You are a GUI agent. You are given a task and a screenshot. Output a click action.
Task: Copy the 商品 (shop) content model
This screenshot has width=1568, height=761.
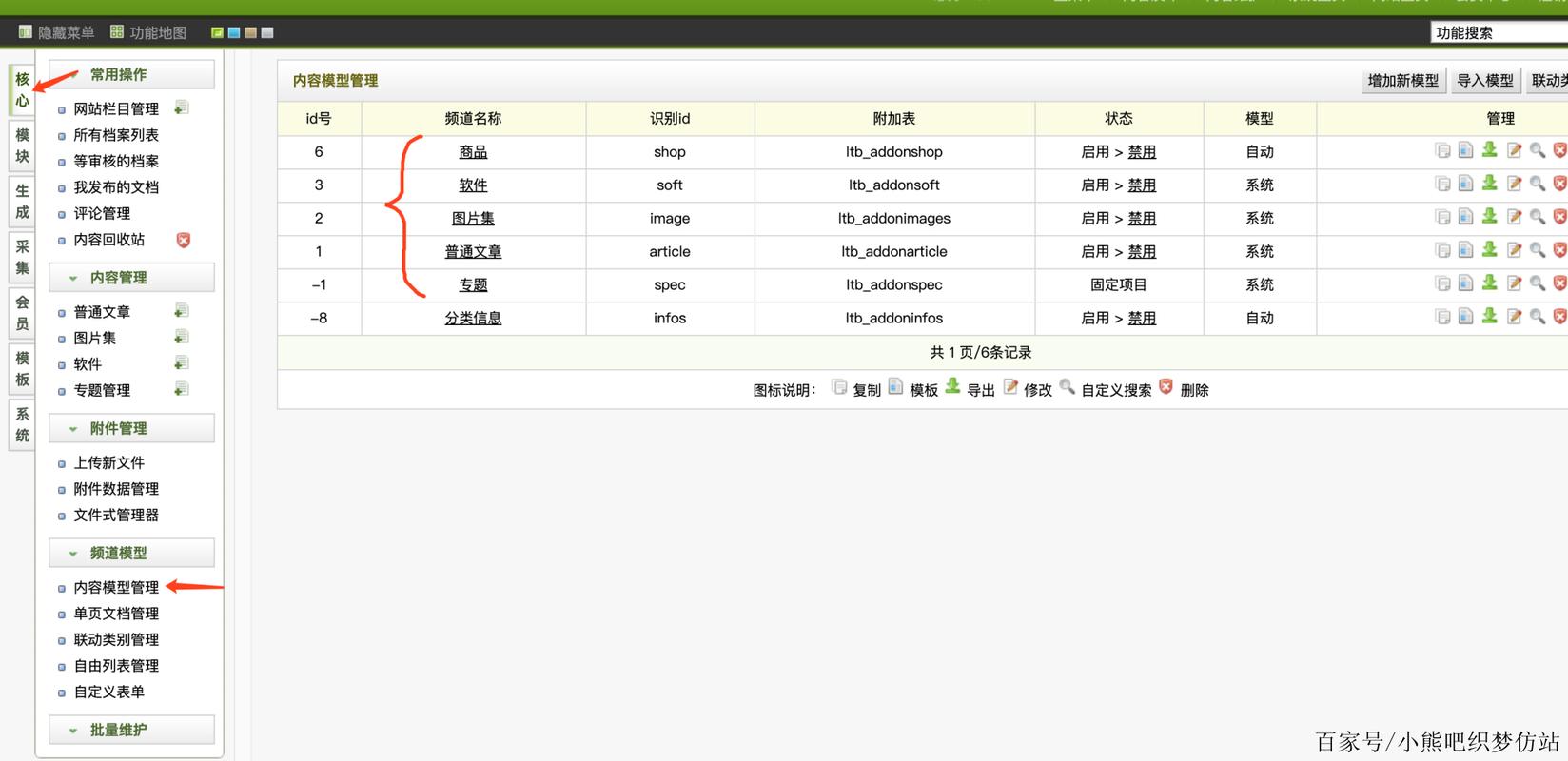tap(1442, 150)
